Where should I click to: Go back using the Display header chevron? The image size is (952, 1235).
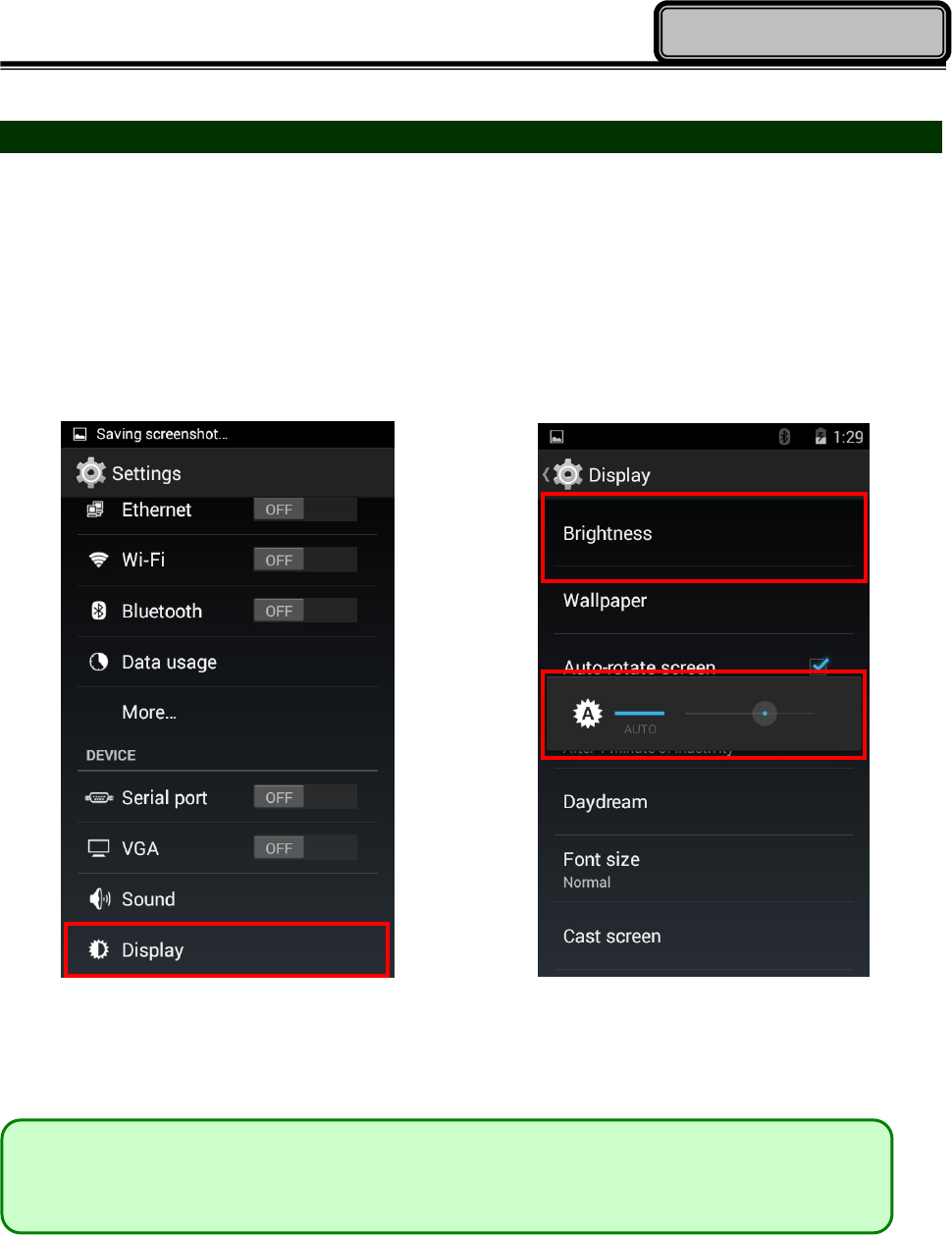tap(547, 475)
